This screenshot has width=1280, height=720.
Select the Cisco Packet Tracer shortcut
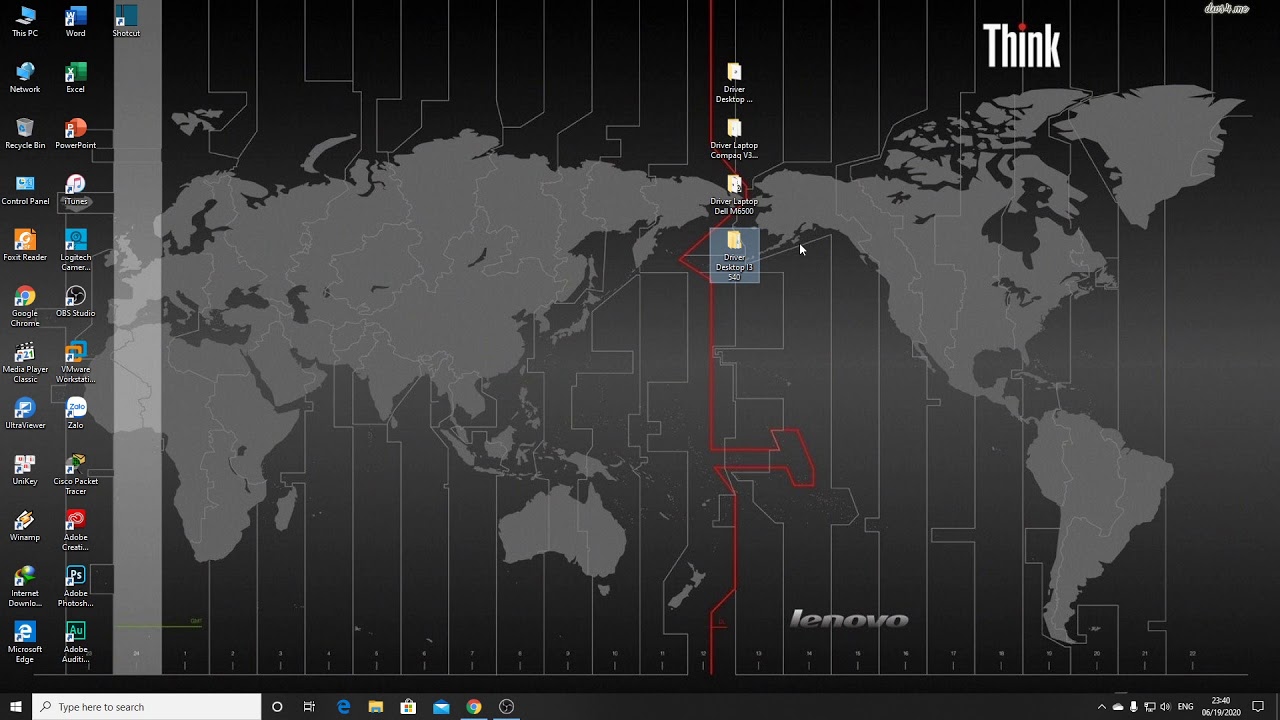[75, 474]
